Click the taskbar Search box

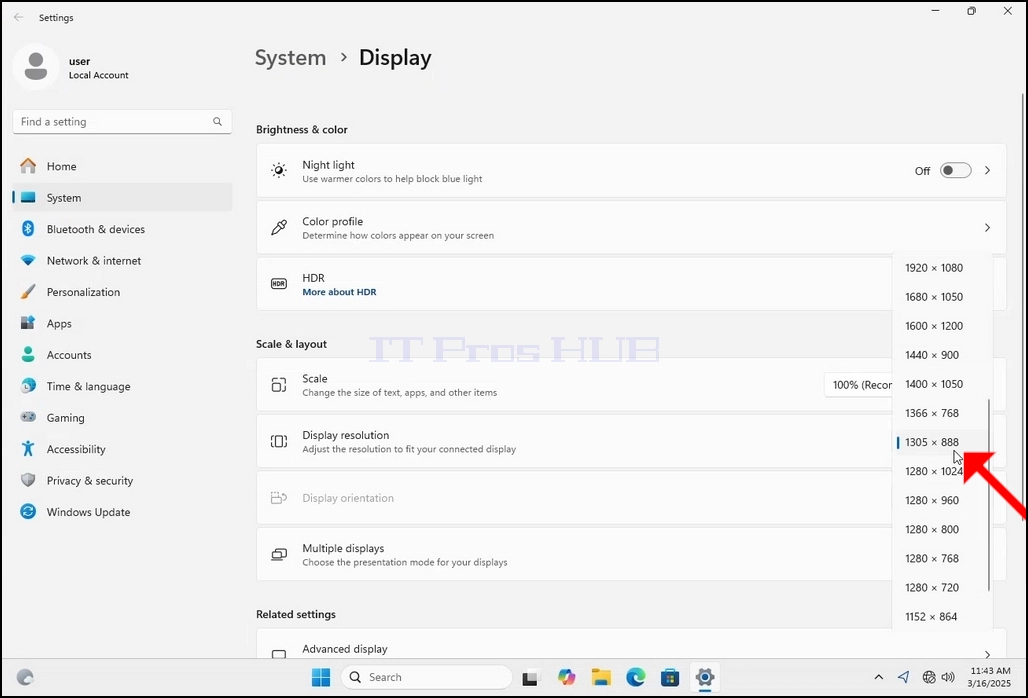point(426,677)
